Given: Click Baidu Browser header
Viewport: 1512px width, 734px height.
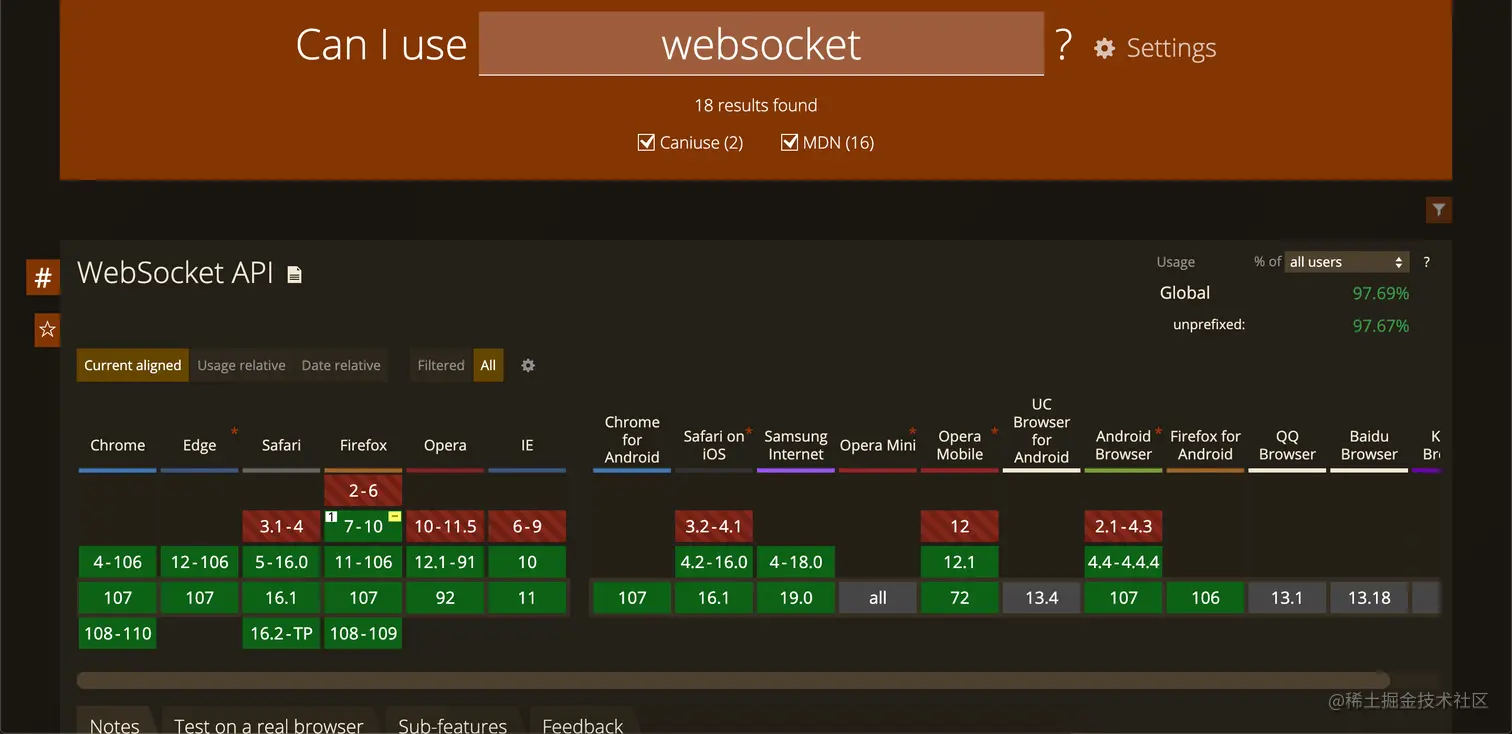Looking at the screenshot, I should [x=1369, y=445].
